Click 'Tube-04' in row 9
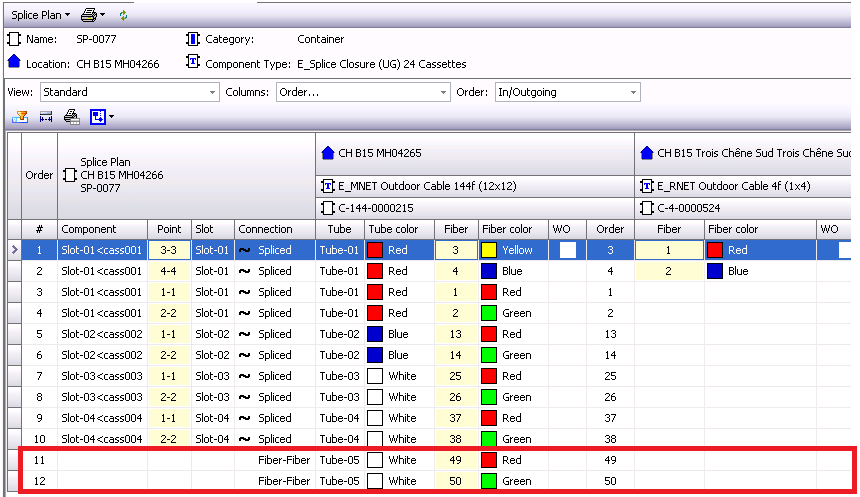The width and height of the screenshot is (860, 497). point(340,419)
